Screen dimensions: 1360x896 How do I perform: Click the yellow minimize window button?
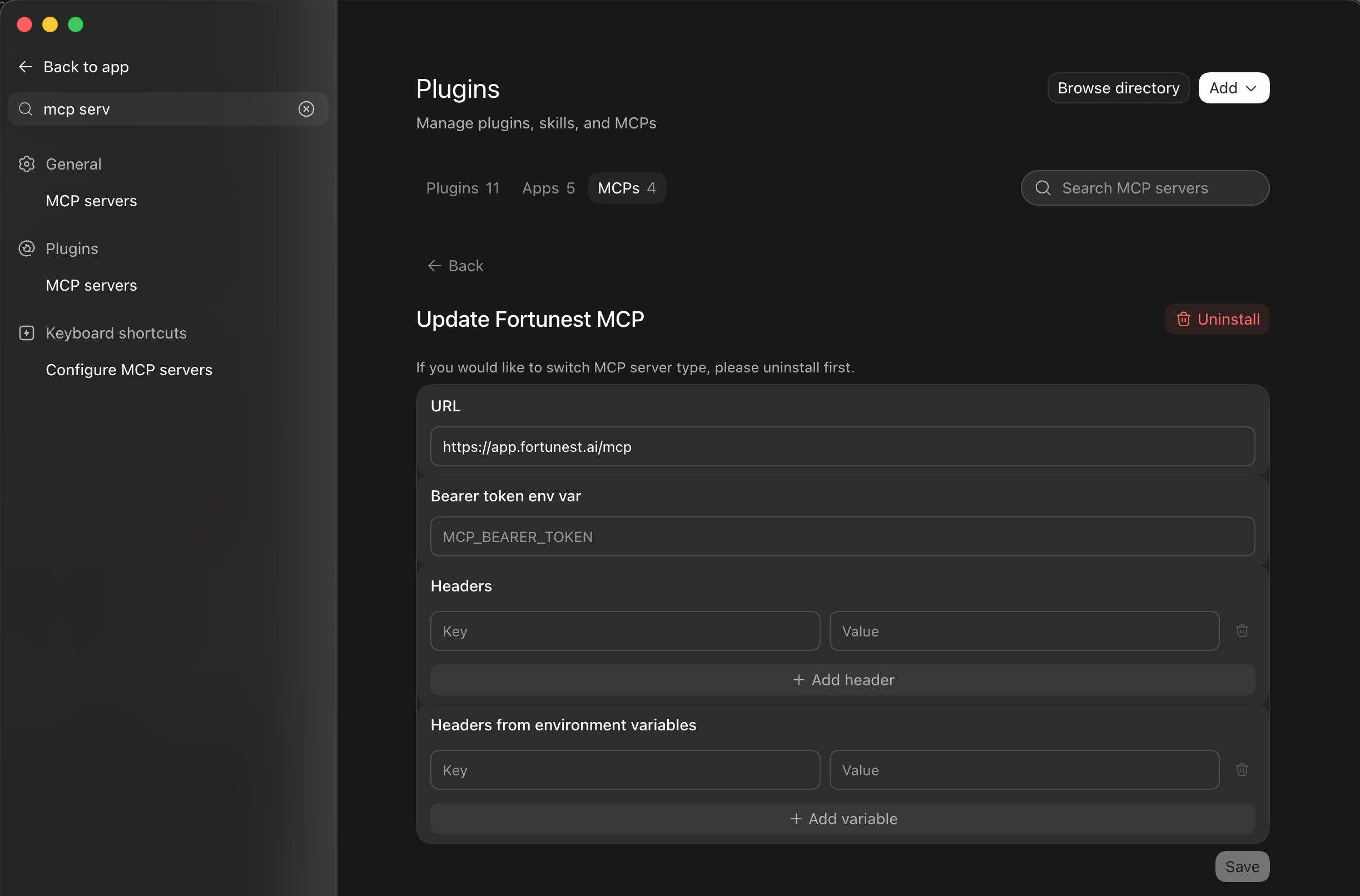tap(50, 24)
